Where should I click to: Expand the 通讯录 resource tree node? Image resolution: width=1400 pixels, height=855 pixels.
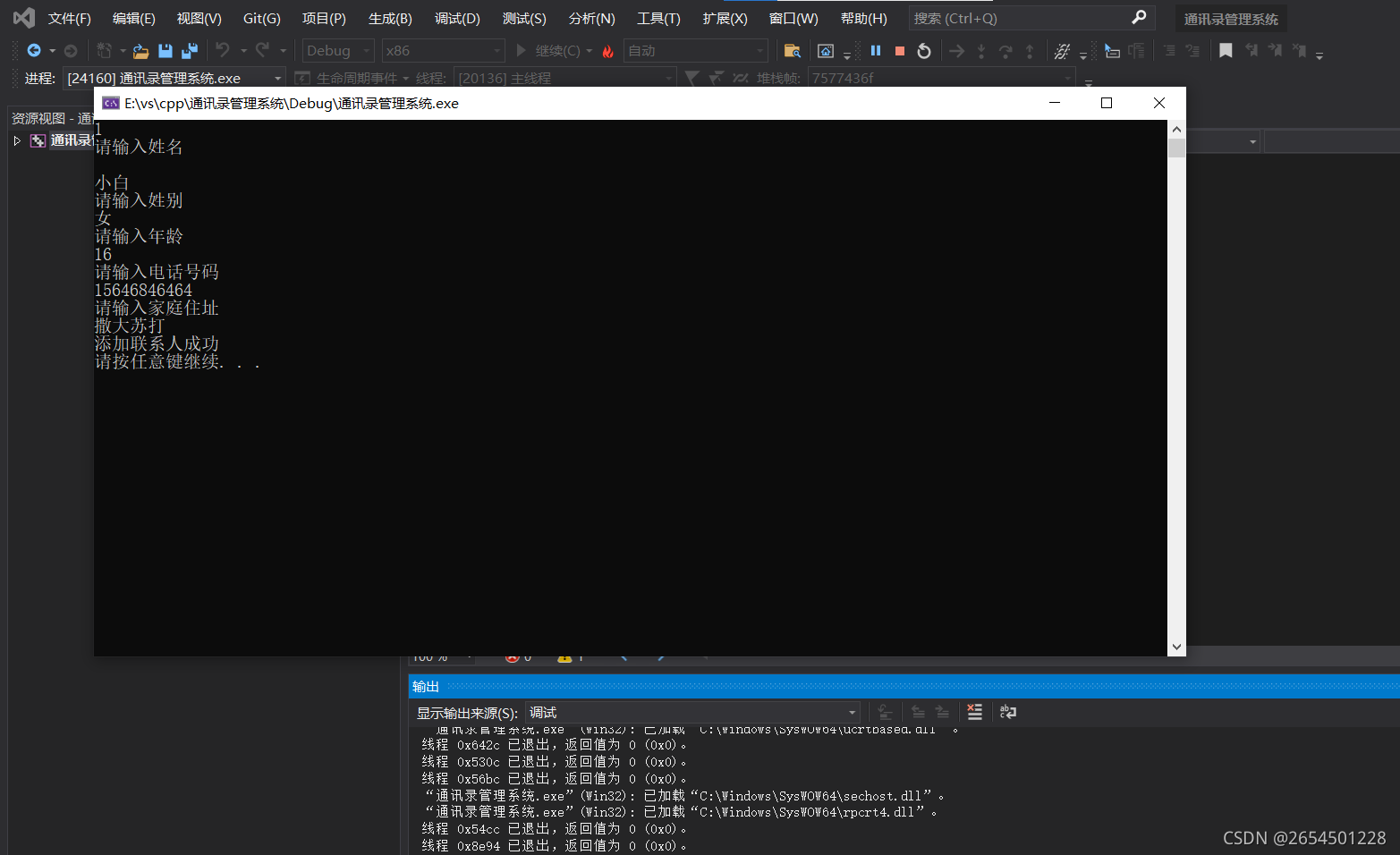pyautogui.click(x=17, y=140)
